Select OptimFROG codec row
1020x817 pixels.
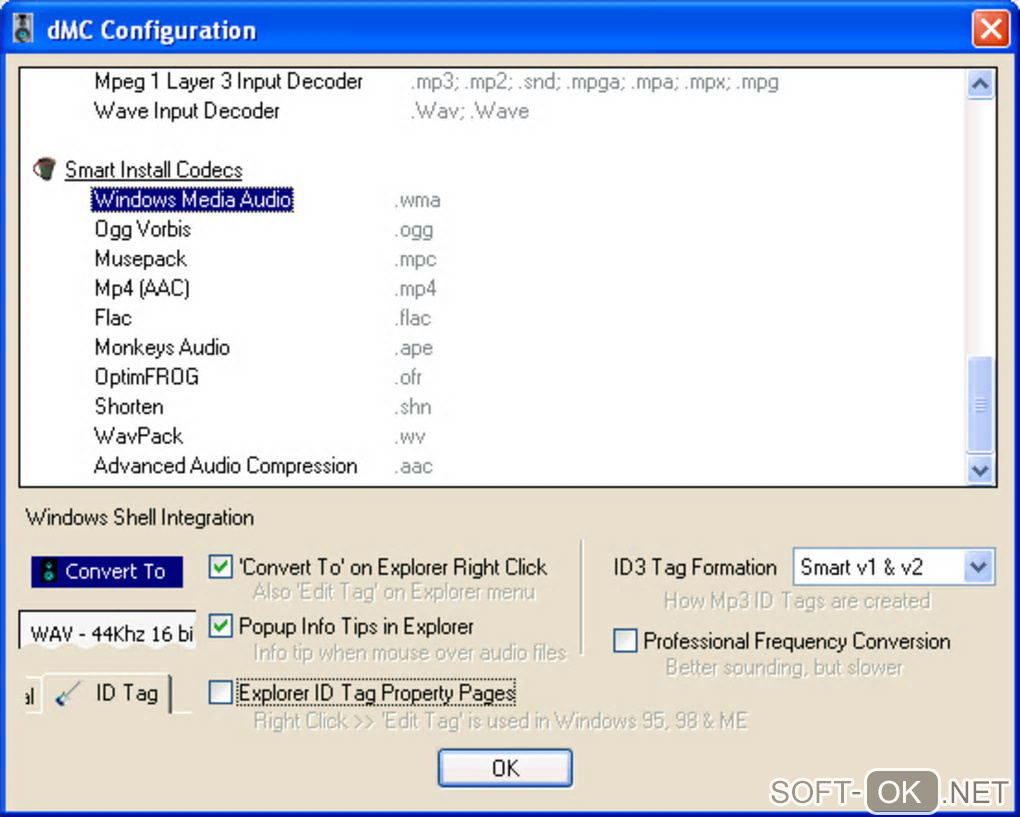point(146,377)
